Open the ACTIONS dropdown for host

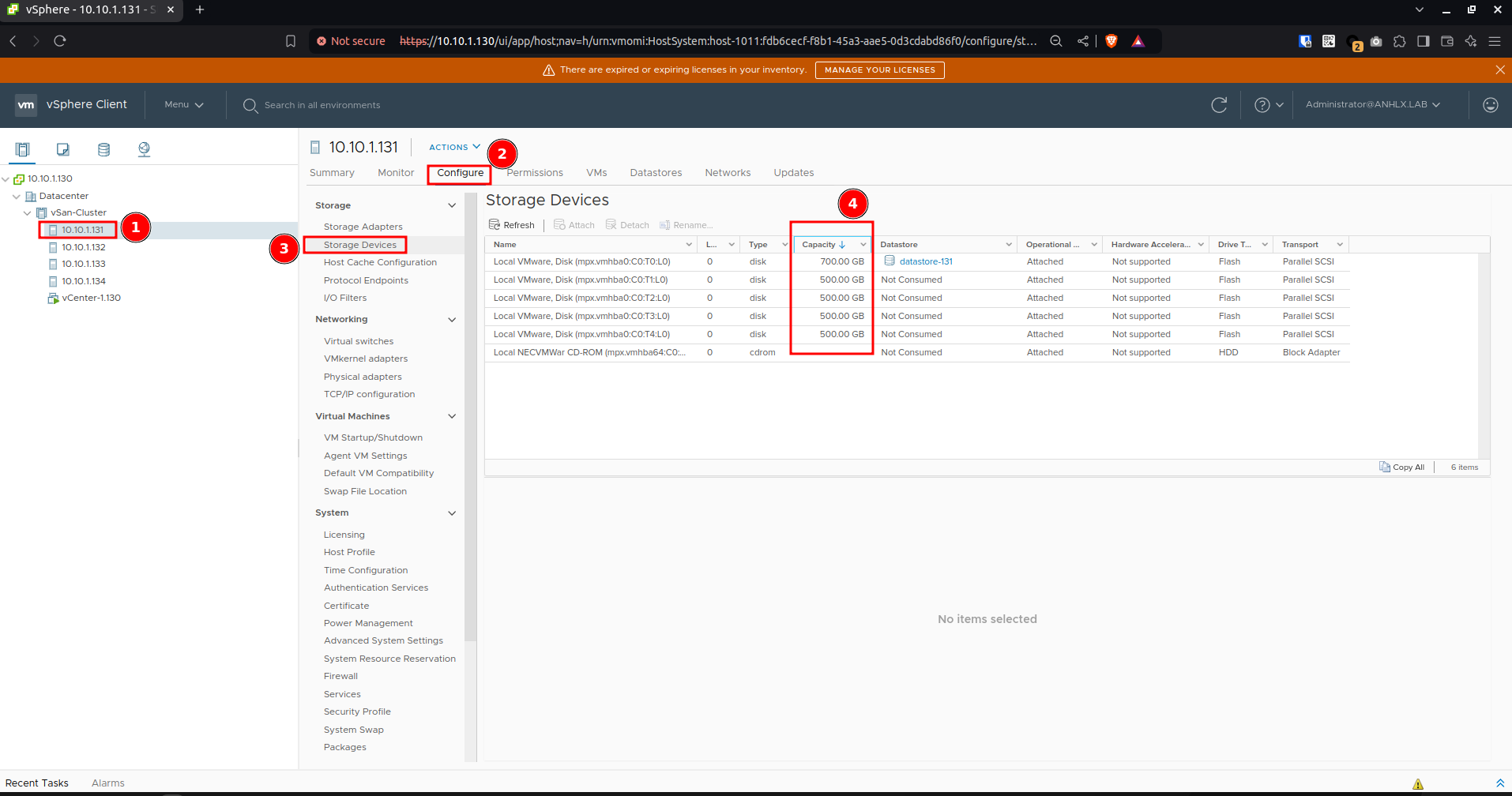(454, 147)
